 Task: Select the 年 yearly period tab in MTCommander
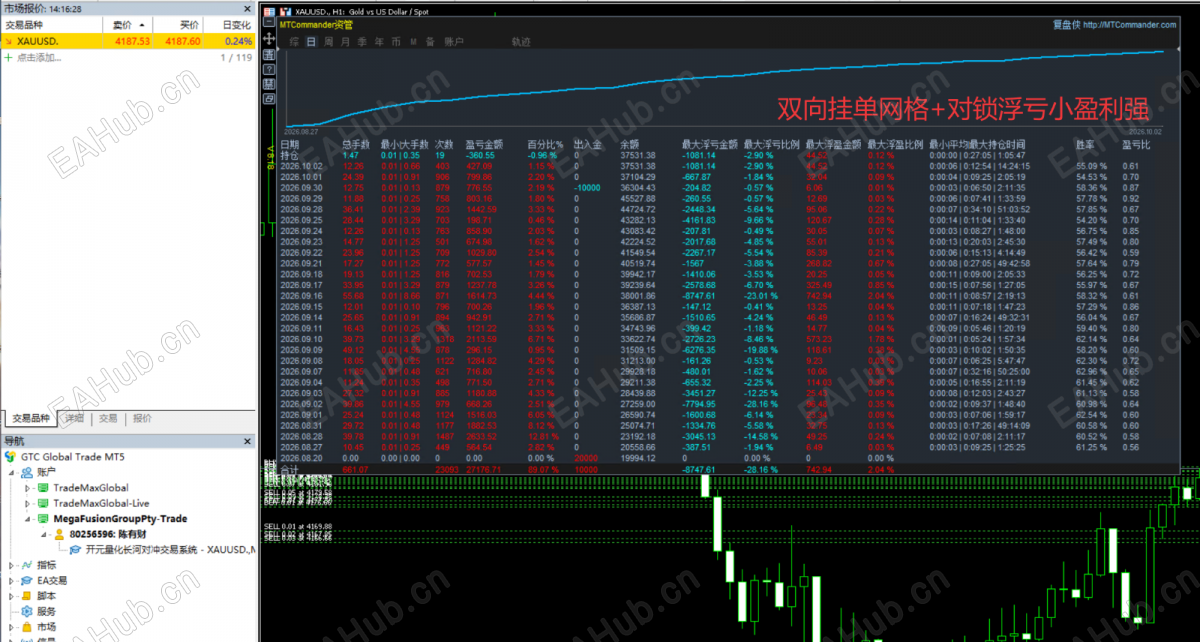pos(379,42)
